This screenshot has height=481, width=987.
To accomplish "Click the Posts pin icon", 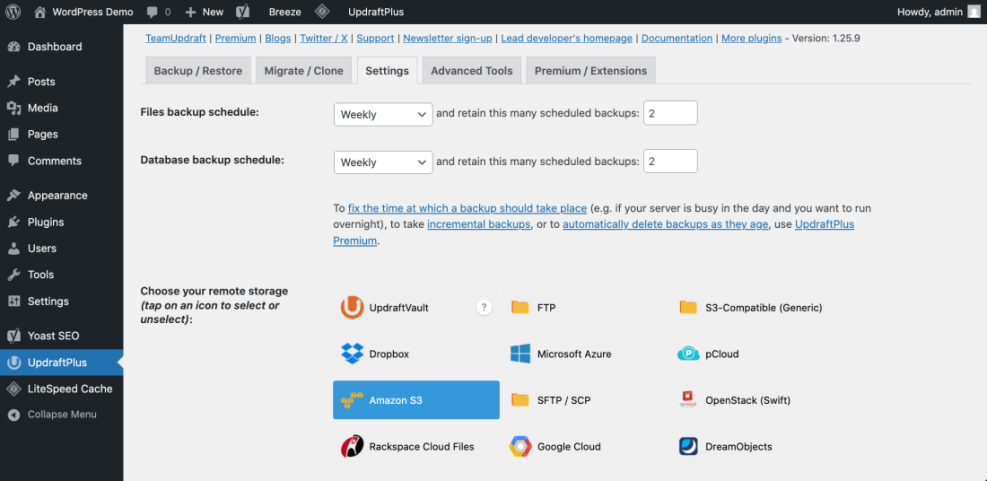I will tap(14, 82).
